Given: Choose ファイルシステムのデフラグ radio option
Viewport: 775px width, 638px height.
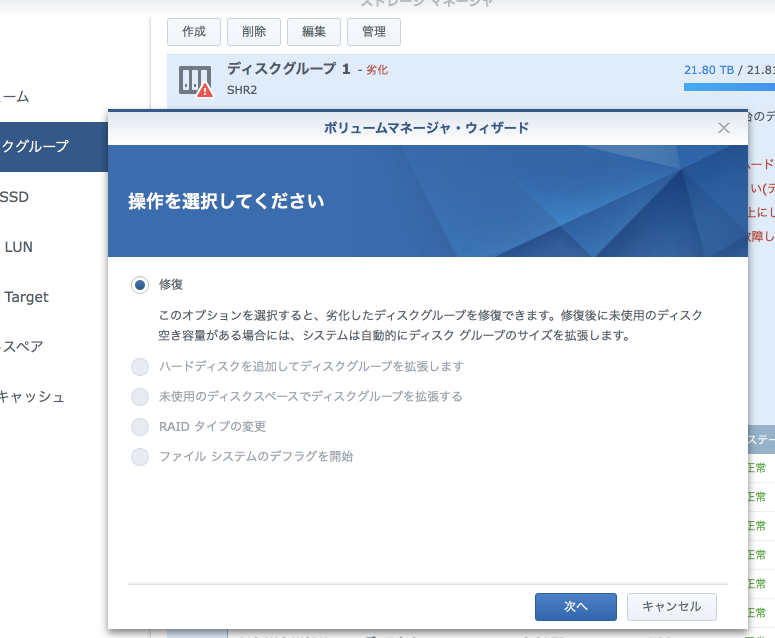Looking at the screenshot, I should pos(140,457).
